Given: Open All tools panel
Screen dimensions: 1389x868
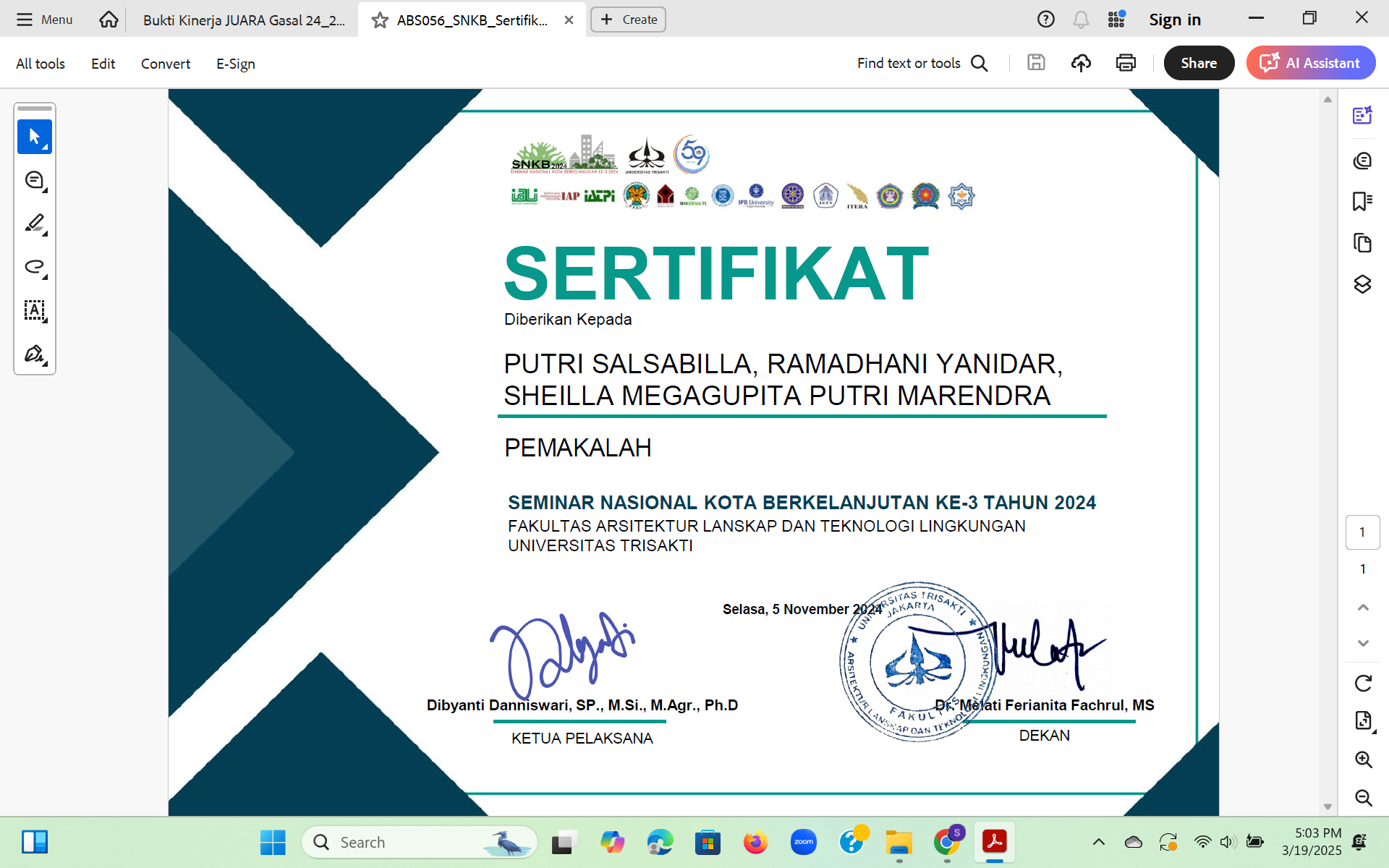Looking at the screenshot, I should pyautogui.click(x=41, y=64).
